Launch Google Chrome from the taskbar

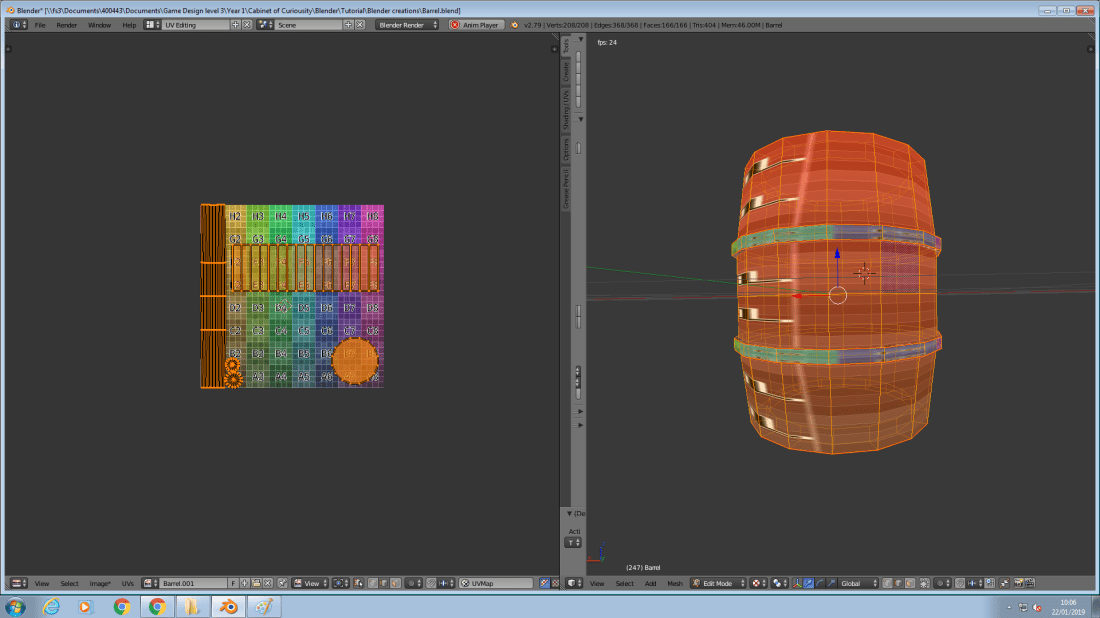click(122, 606)
